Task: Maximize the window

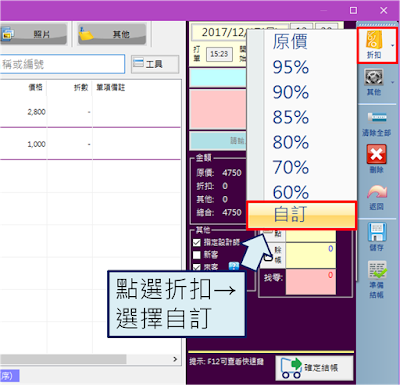Action: coord(354,10)
